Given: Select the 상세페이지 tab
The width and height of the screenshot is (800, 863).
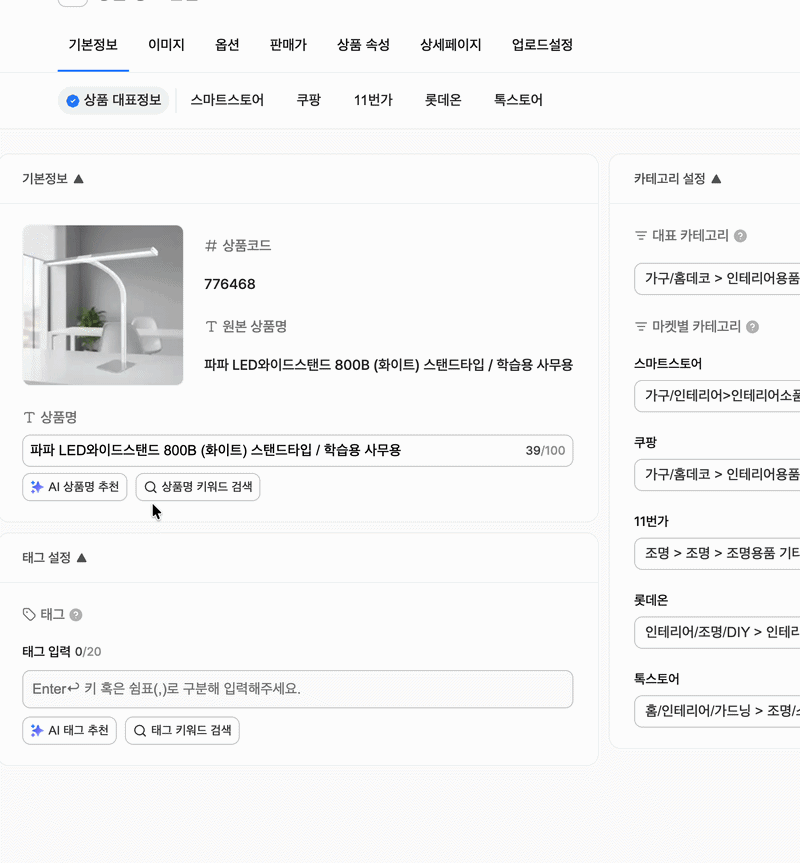Looking at the screenshot, I should click(448, 45).
